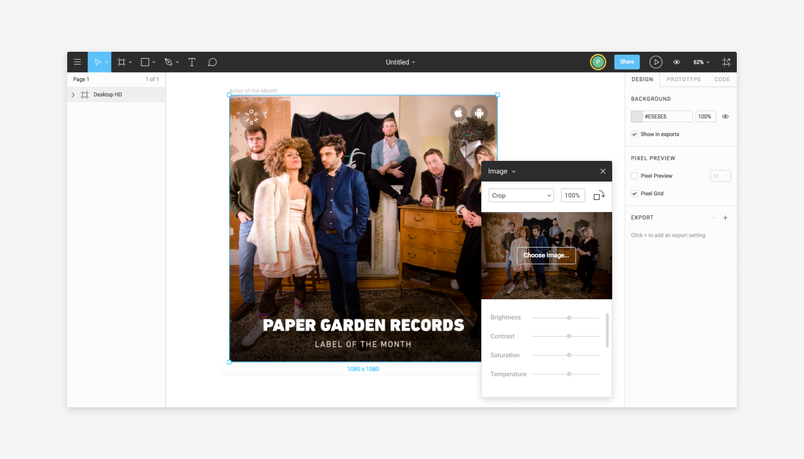Click the Apple icon on artwork

coord(458,113)
